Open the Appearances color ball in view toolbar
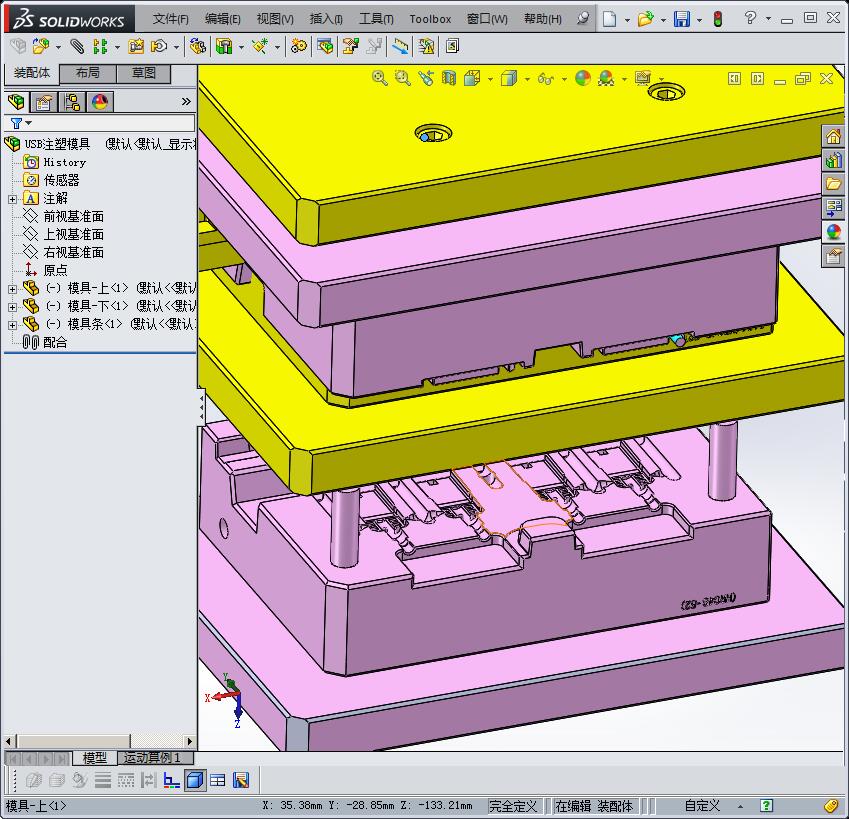 [x=582, y=78]
